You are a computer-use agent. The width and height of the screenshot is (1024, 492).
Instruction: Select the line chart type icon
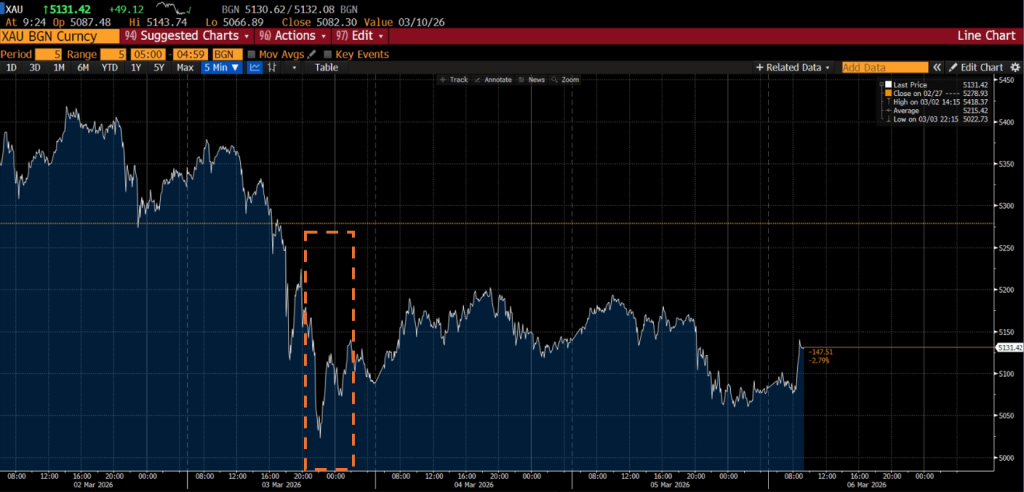pyautogui.click(x=255, y=67)
